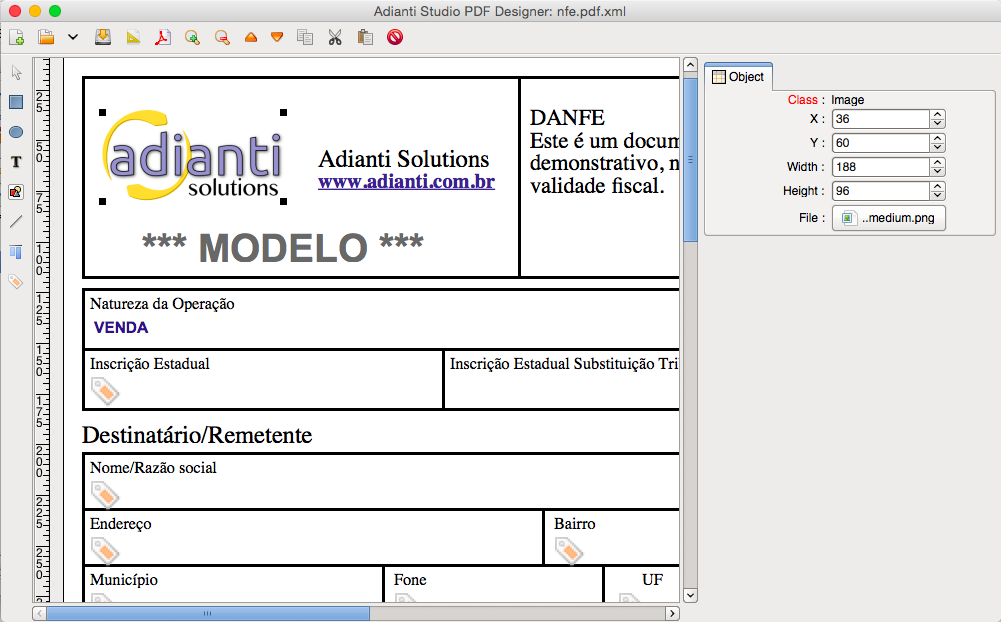Pick the Text tool marked T
This screenshot has width=1001, height=622.
tap(16, 162)
